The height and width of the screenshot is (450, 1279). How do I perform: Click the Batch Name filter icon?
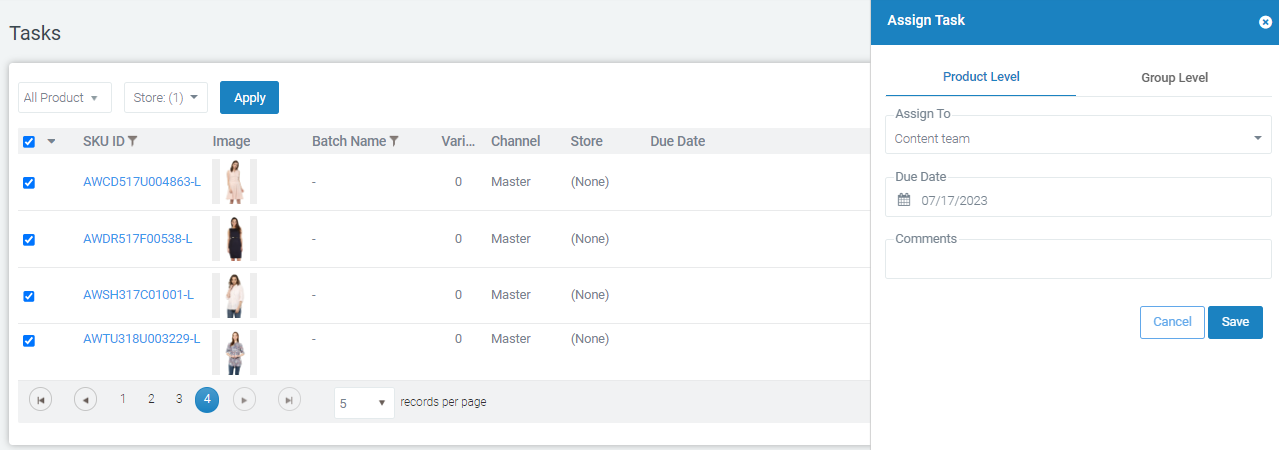(x=394, y=142)
